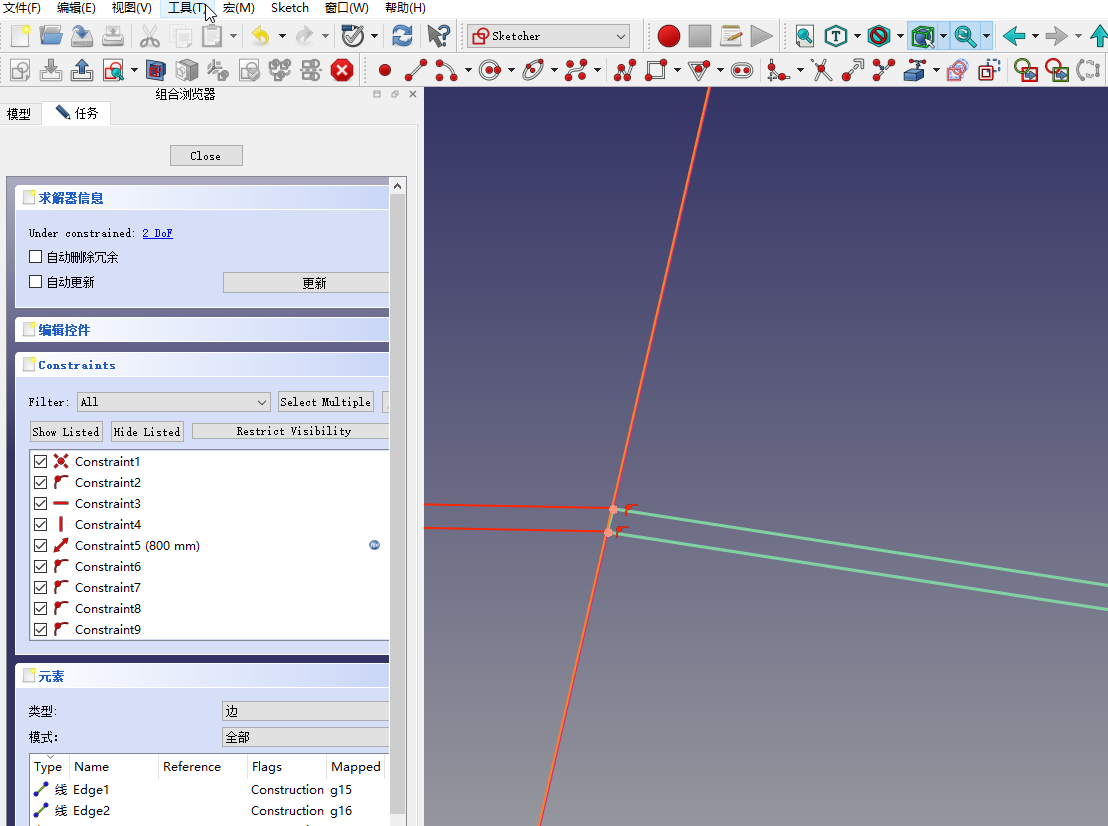Select the B-spline creation tool
The width and height of the screenshot is (1108, 826).
pos(577,70)
